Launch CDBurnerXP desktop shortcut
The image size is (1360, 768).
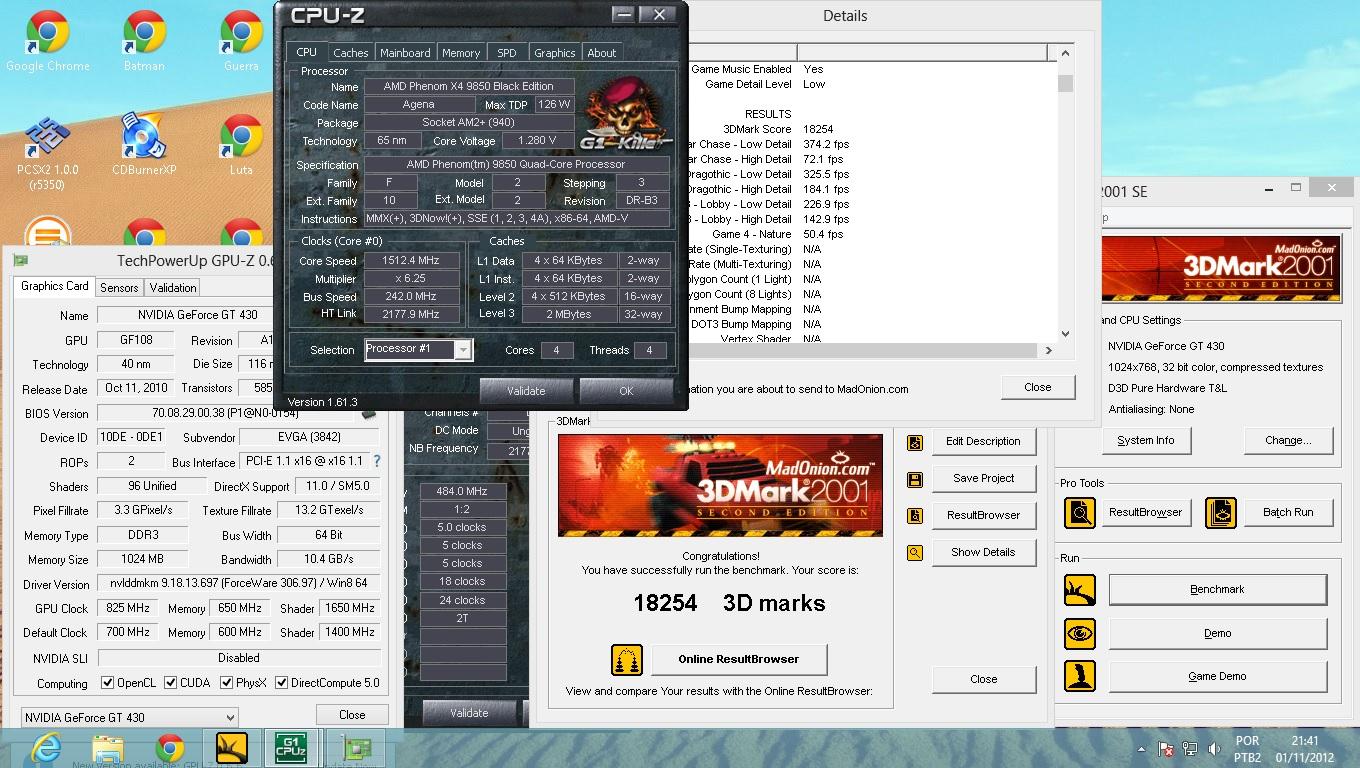click(144, 146)
